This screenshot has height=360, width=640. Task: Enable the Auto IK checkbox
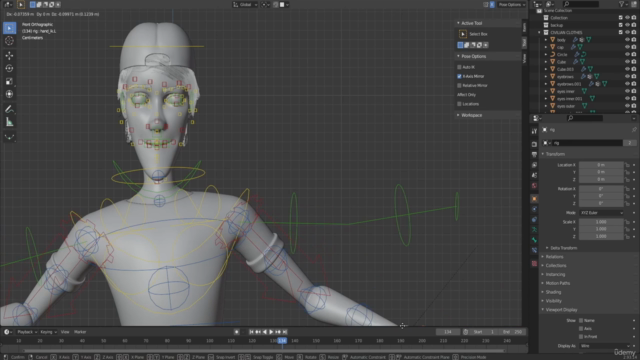coord(459,67)
